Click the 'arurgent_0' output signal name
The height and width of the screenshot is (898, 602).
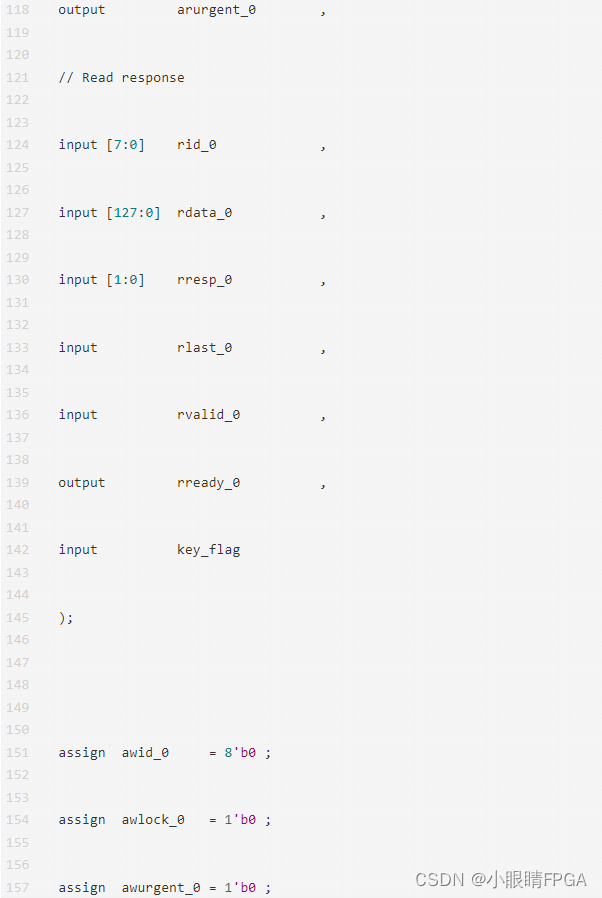[x=217, y=10]
